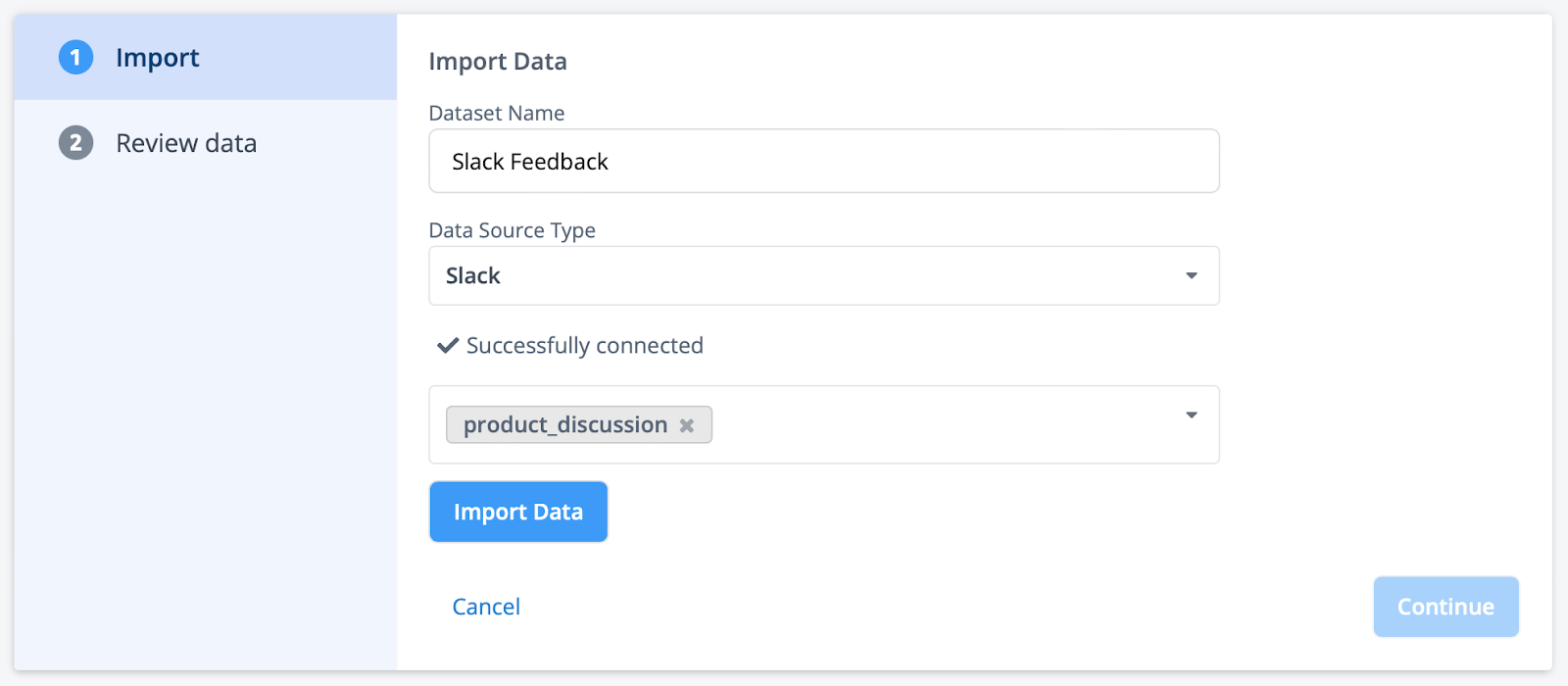
Task: Click the Dataset Name label
Action: coord(496,114)
